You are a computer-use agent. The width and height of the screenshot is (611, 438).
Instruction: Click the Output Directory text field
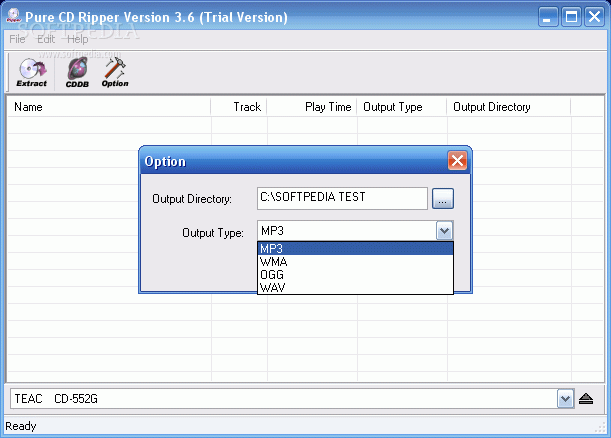[x=342, y=198]
